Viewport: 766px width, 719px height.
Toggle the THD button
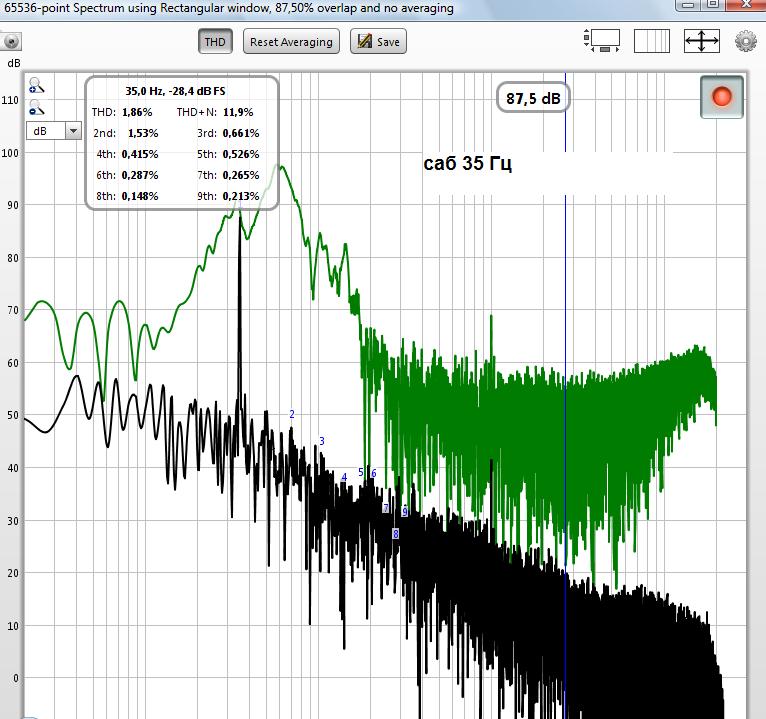215,42
